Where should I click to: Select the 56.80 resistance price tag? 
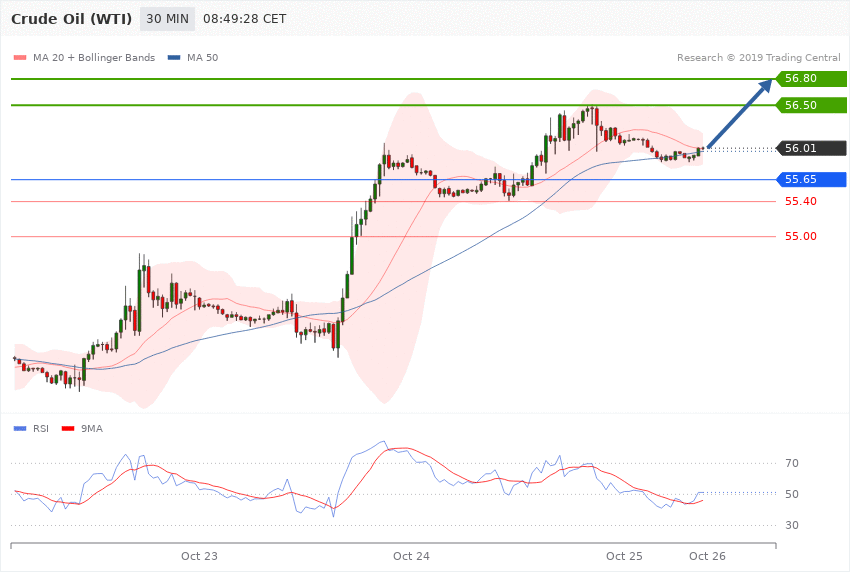coord(811,79)
